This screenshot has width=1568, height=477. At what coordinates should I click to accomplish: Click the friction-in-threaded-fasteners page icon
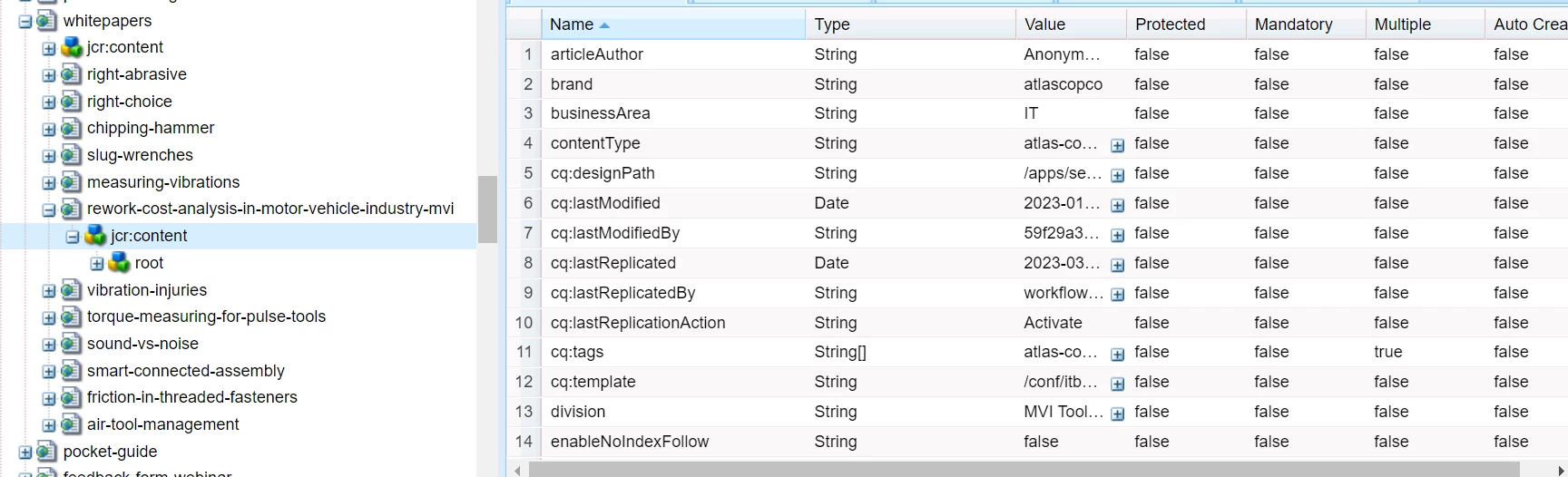(x=71, y=397)
